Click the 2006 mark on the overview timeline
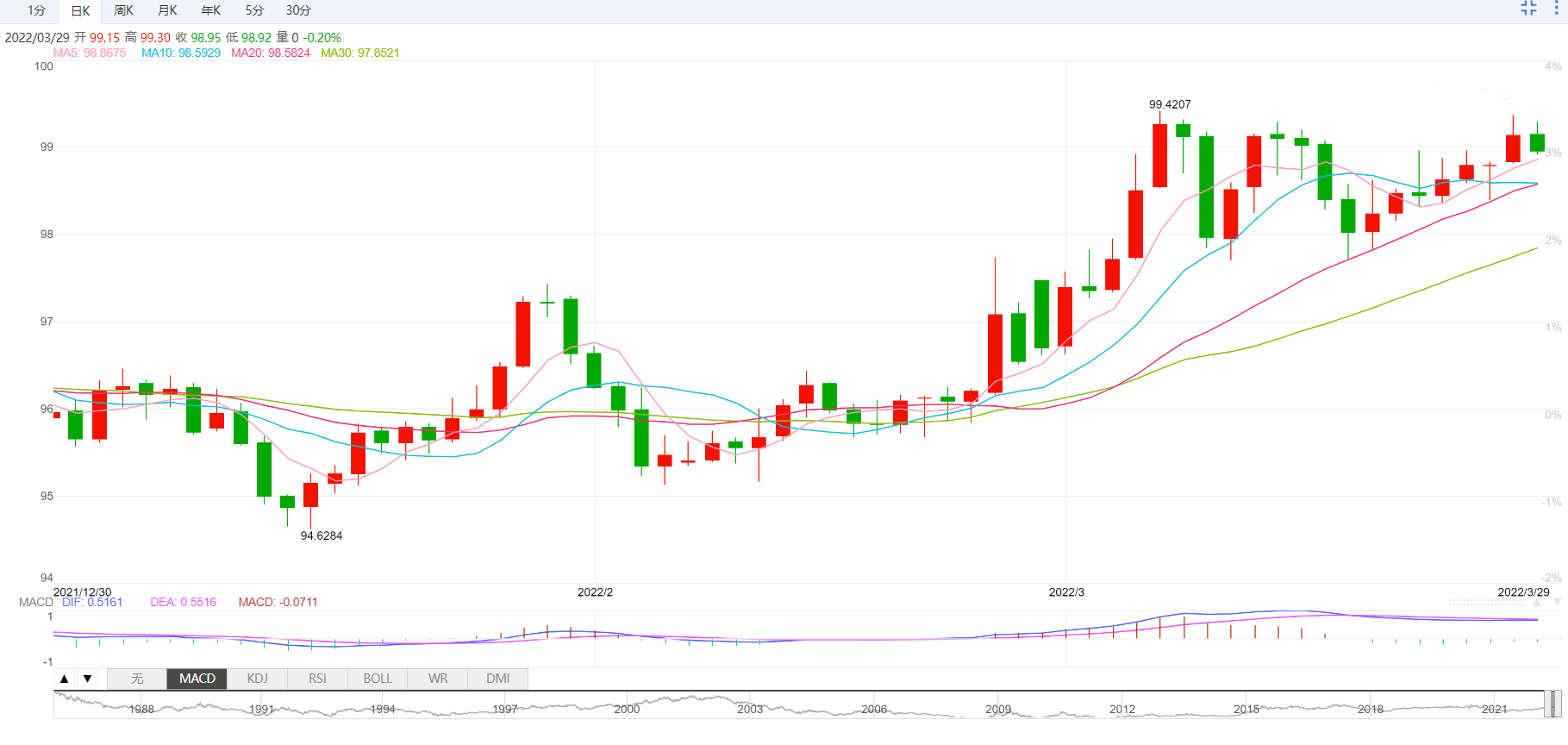The height and width of the screenshot is (745, 1568). (874, 709)
